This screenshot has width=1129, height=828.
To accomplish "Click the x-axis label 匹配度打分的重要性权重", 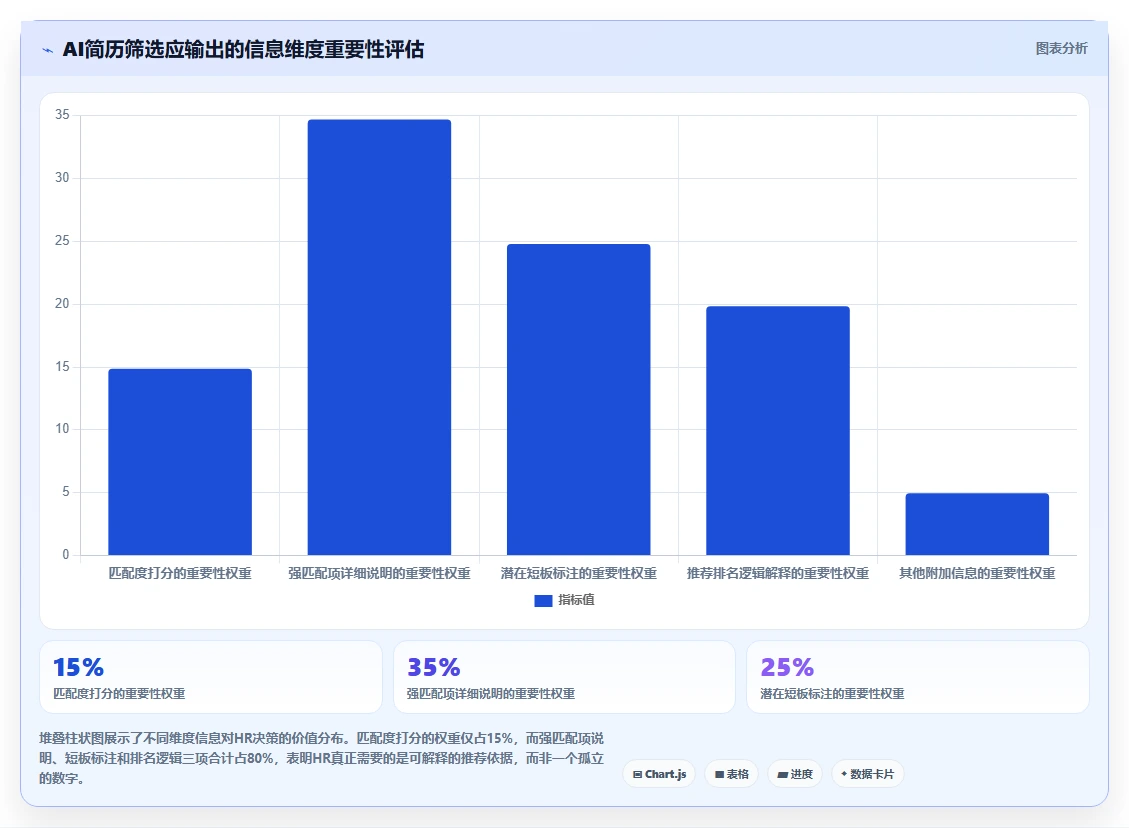I will tap(180, 573).
